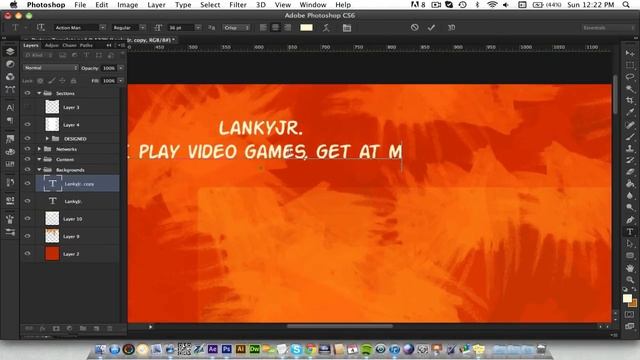
Task: Open the Type menu
Action: (x=183, y=5)
